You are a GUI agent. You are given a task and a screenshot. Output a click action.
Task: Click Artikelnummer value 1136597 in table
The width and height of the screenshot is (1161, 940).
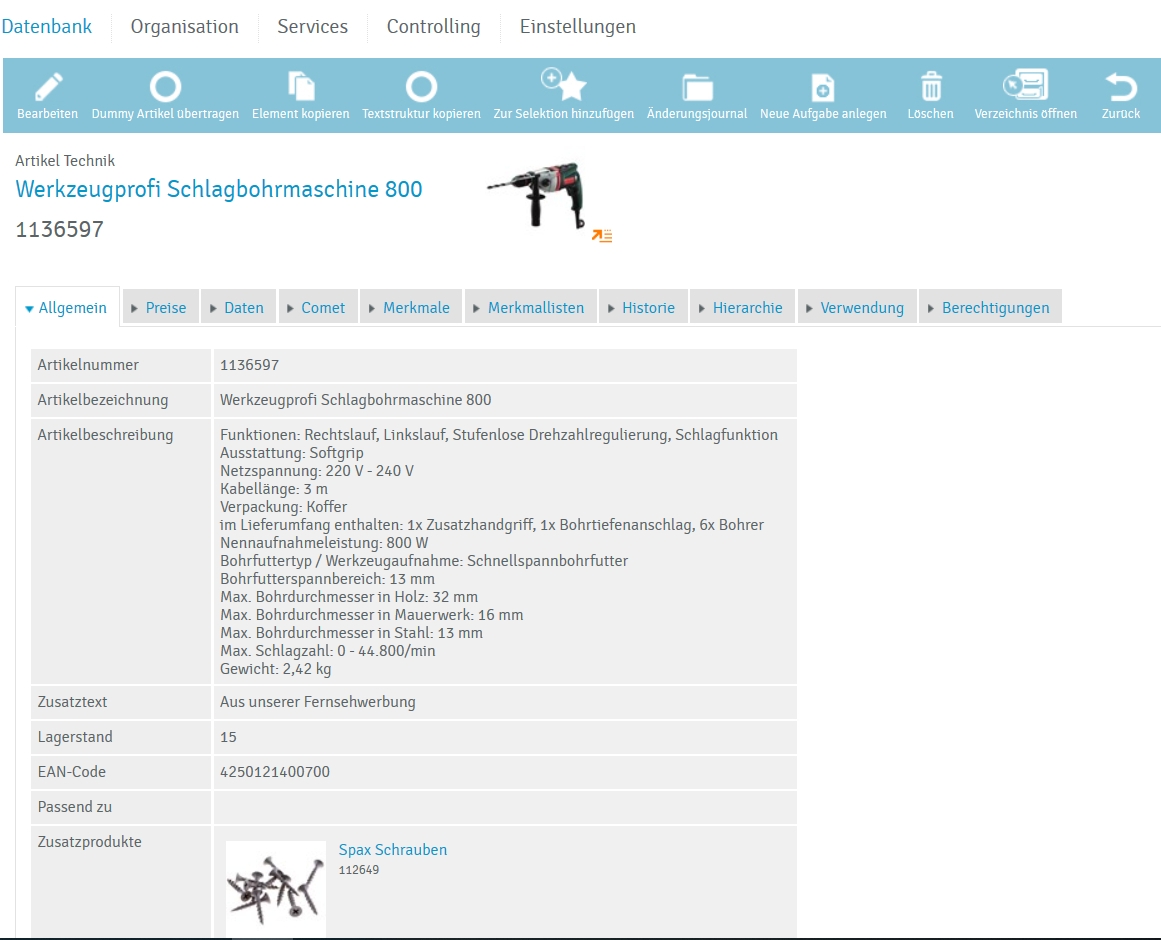pyautogui.click(x=250, y=365)
